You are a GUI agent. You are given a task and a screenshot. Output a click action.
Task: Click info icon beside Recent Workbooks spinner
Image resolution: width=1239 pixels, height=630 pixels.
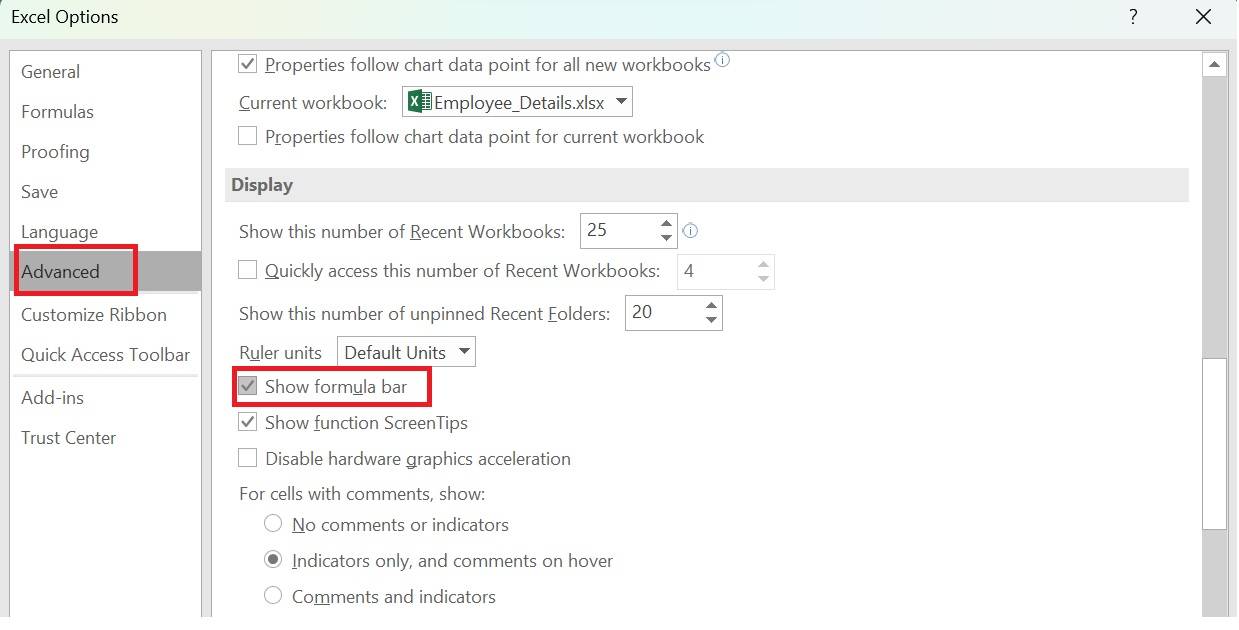click(x=689, y=231)
